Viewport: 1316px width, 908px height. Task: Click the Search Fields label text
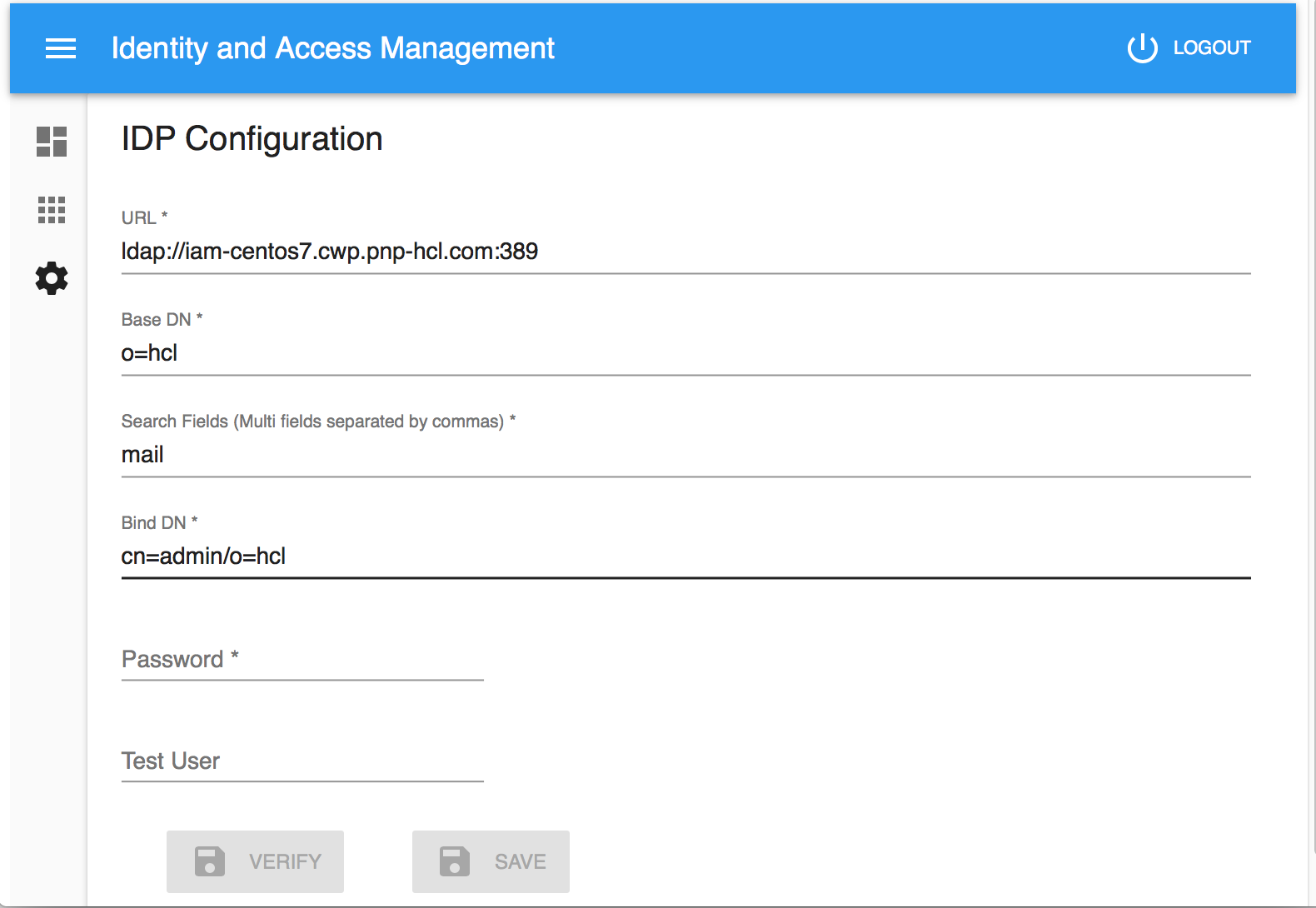pyautogui.click(x=318, y=422)
